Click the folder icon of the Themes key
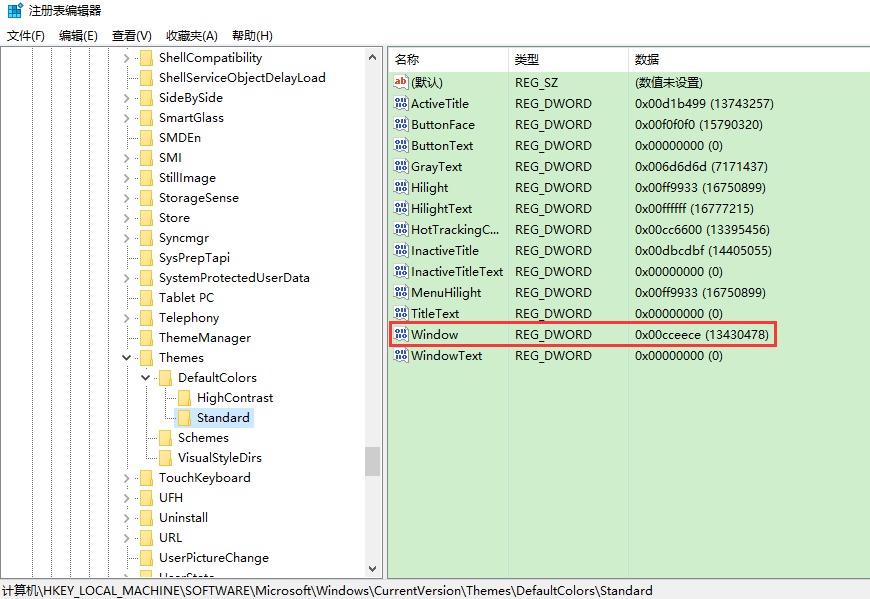Screen dimensions: 870x599 146,358
